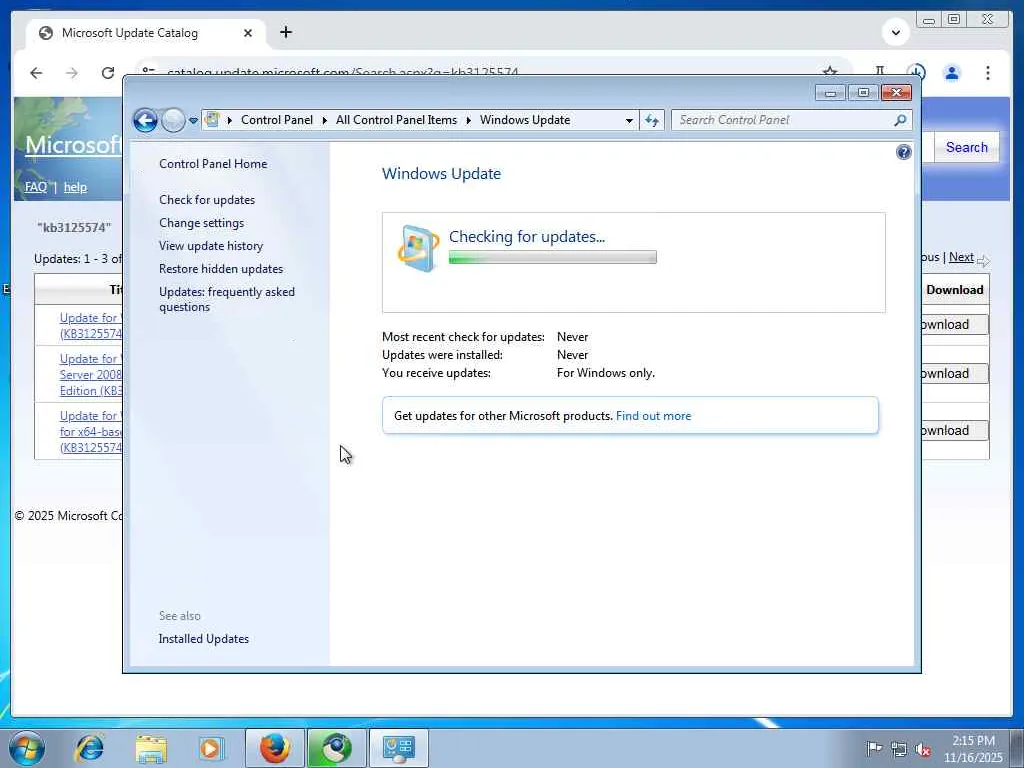Click Search button on Update Catalog page
Screen dimensions: 1024x768
967,148
